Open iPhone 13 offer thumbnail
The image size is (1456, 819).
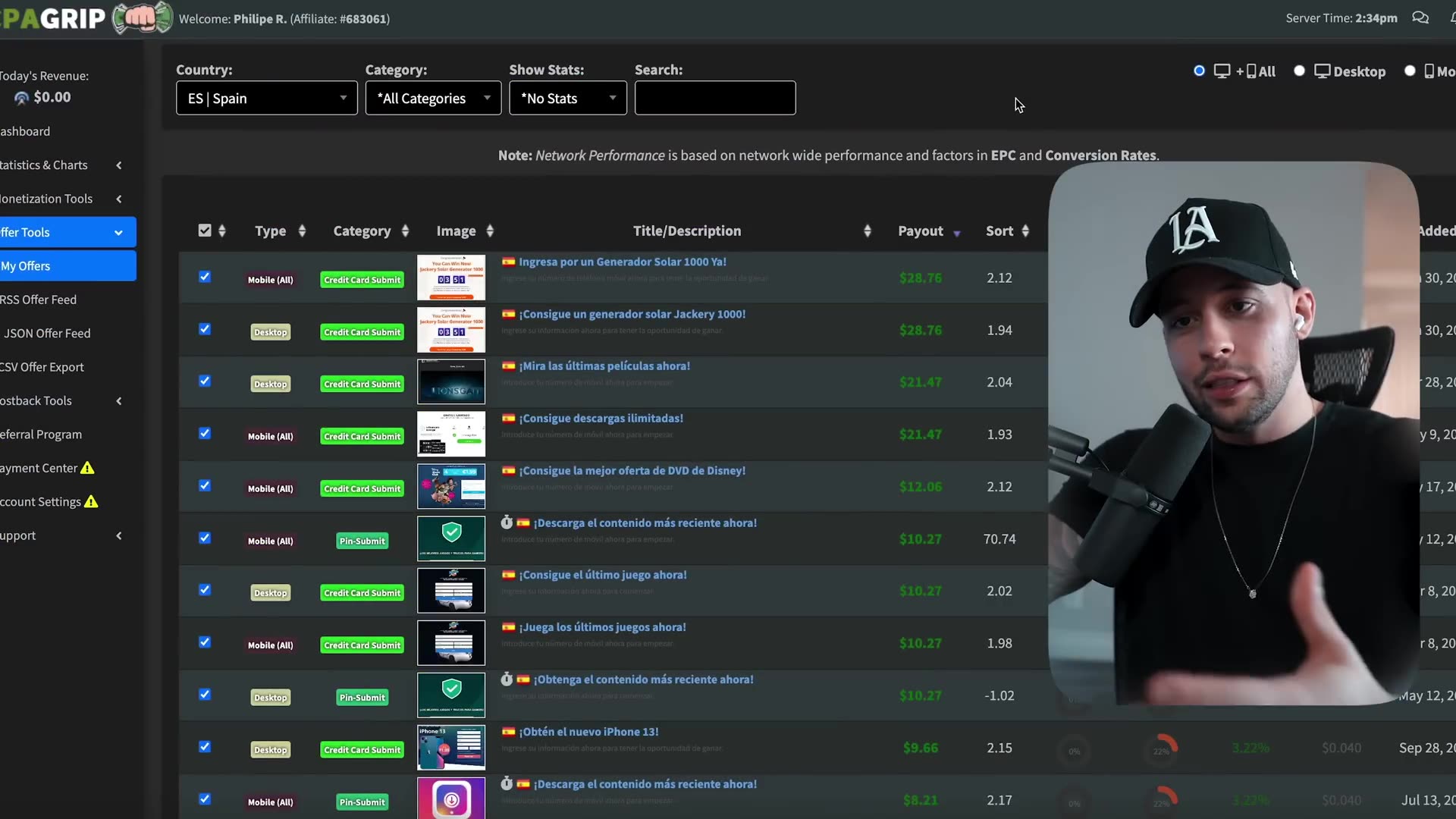pos(451,747)
